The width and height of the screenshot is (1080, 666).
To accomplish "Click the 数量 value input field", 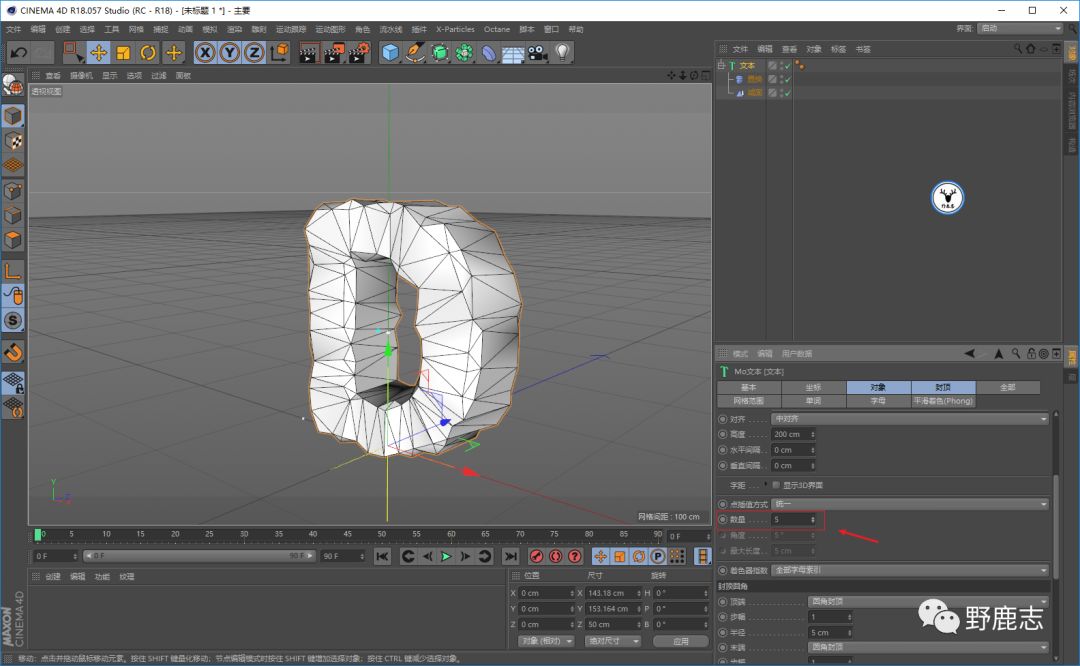I will click(793, 520).
